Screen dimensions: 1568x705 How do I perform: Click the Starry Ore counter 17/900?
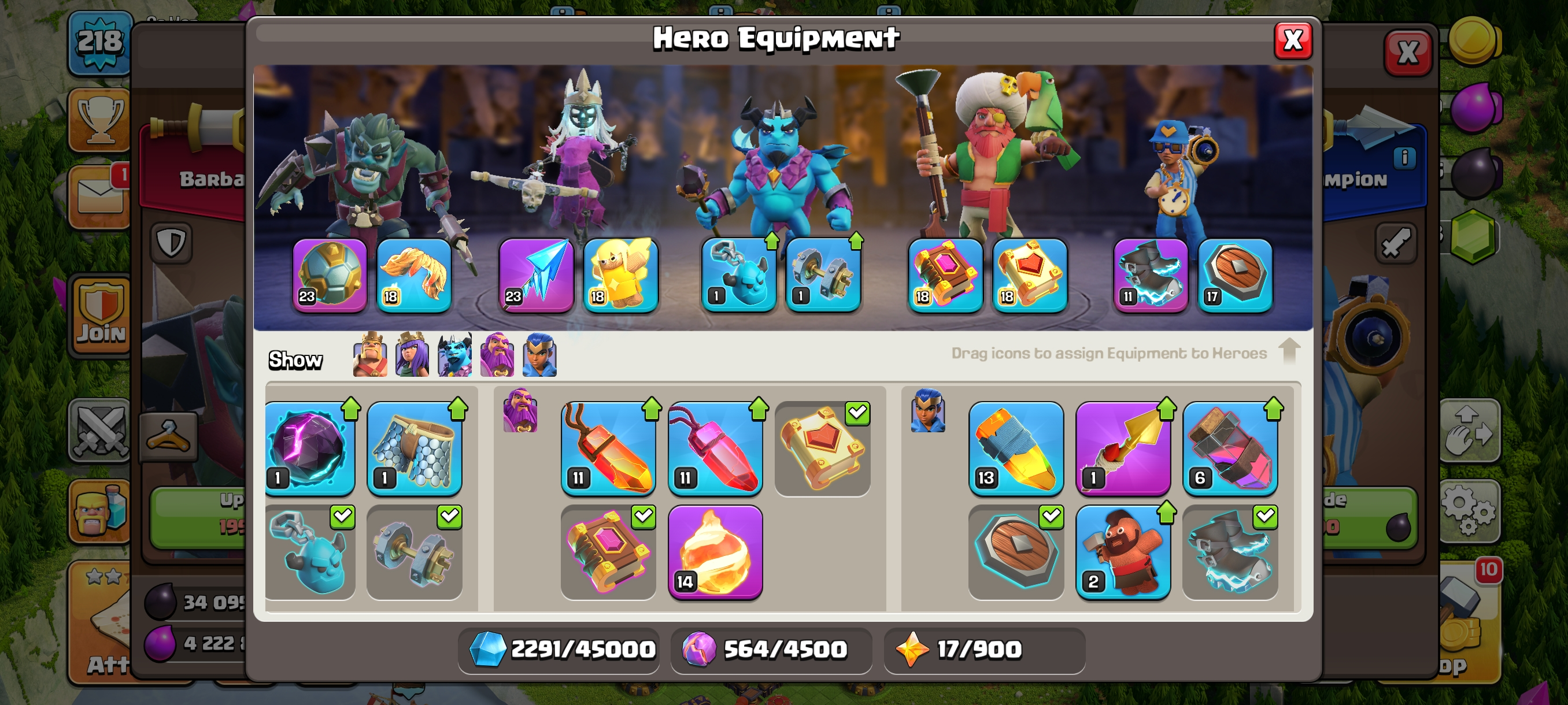(983, 650)
